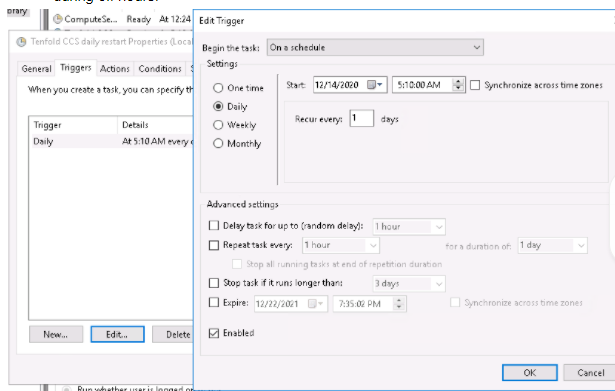Select the Daily trigger row
This screenshot has height=391, width=615.
(111, 141)
